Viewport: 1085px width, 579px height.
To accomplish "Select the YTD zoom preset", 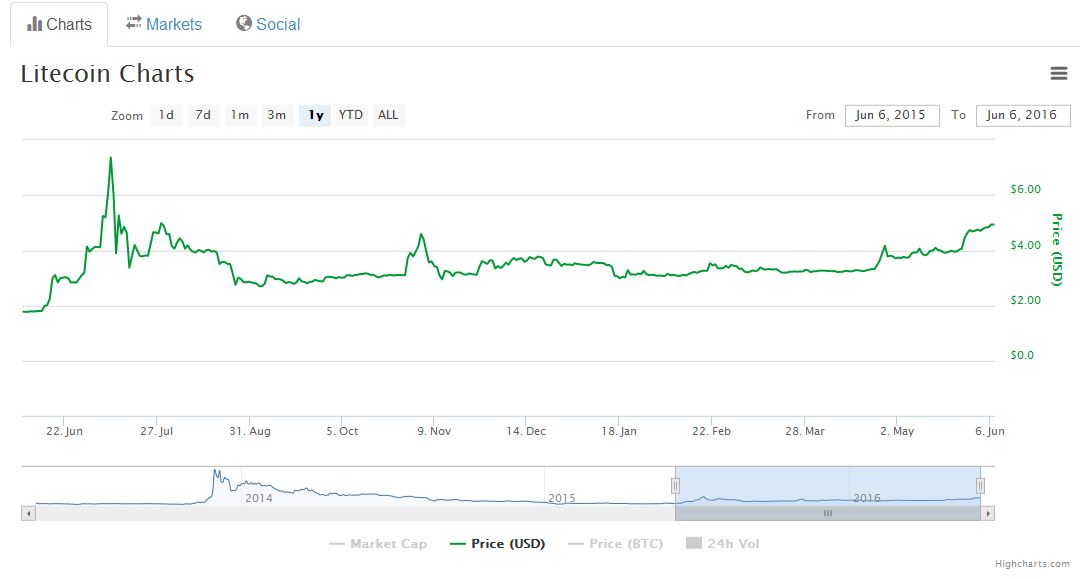I will click(x=351, y=115).
